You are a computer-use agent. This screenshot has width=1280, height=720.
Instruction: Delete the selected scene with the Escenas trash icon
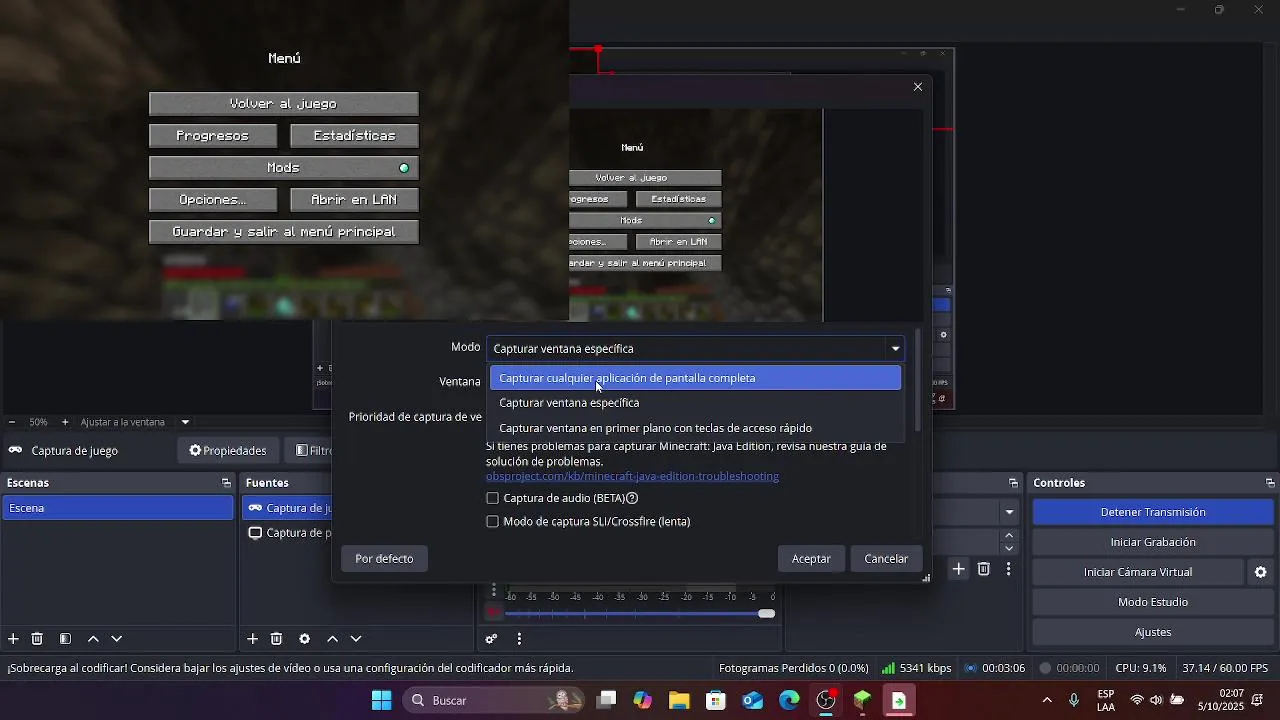(x=37, y=639)
